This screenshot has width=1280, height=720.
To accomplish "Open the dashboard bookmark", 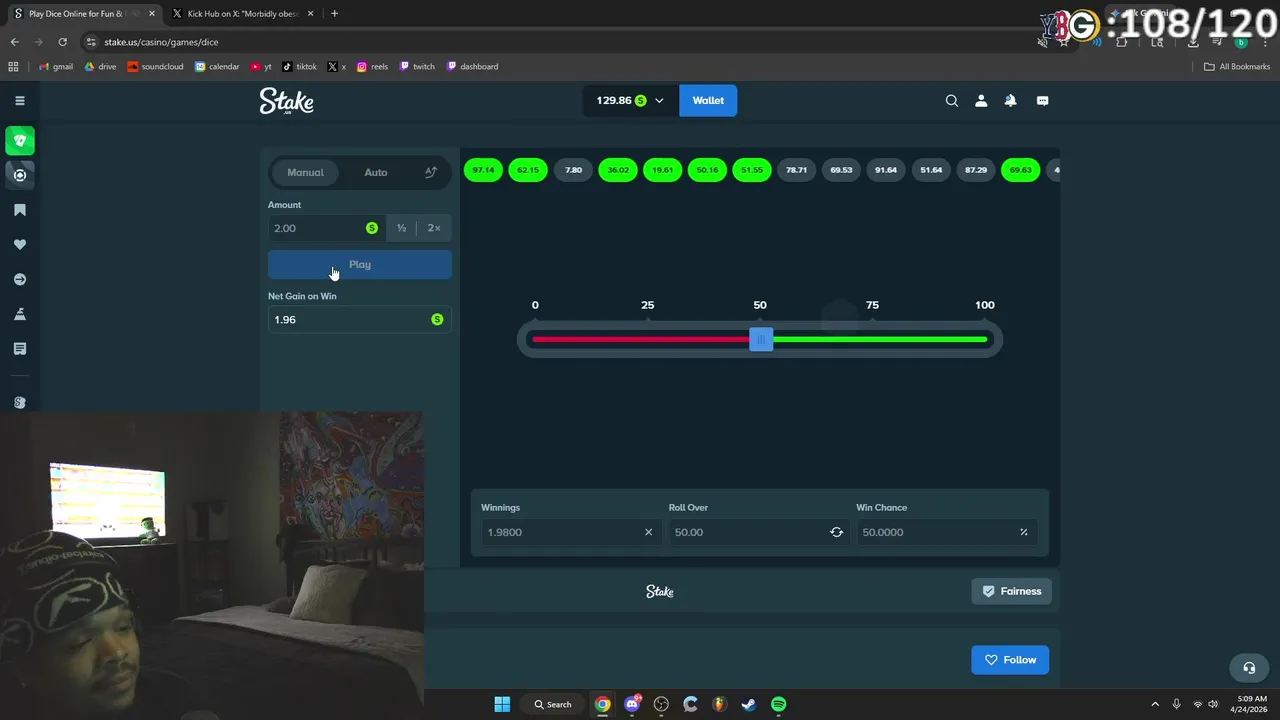I will pyautogui.click(x=472, y=67).
